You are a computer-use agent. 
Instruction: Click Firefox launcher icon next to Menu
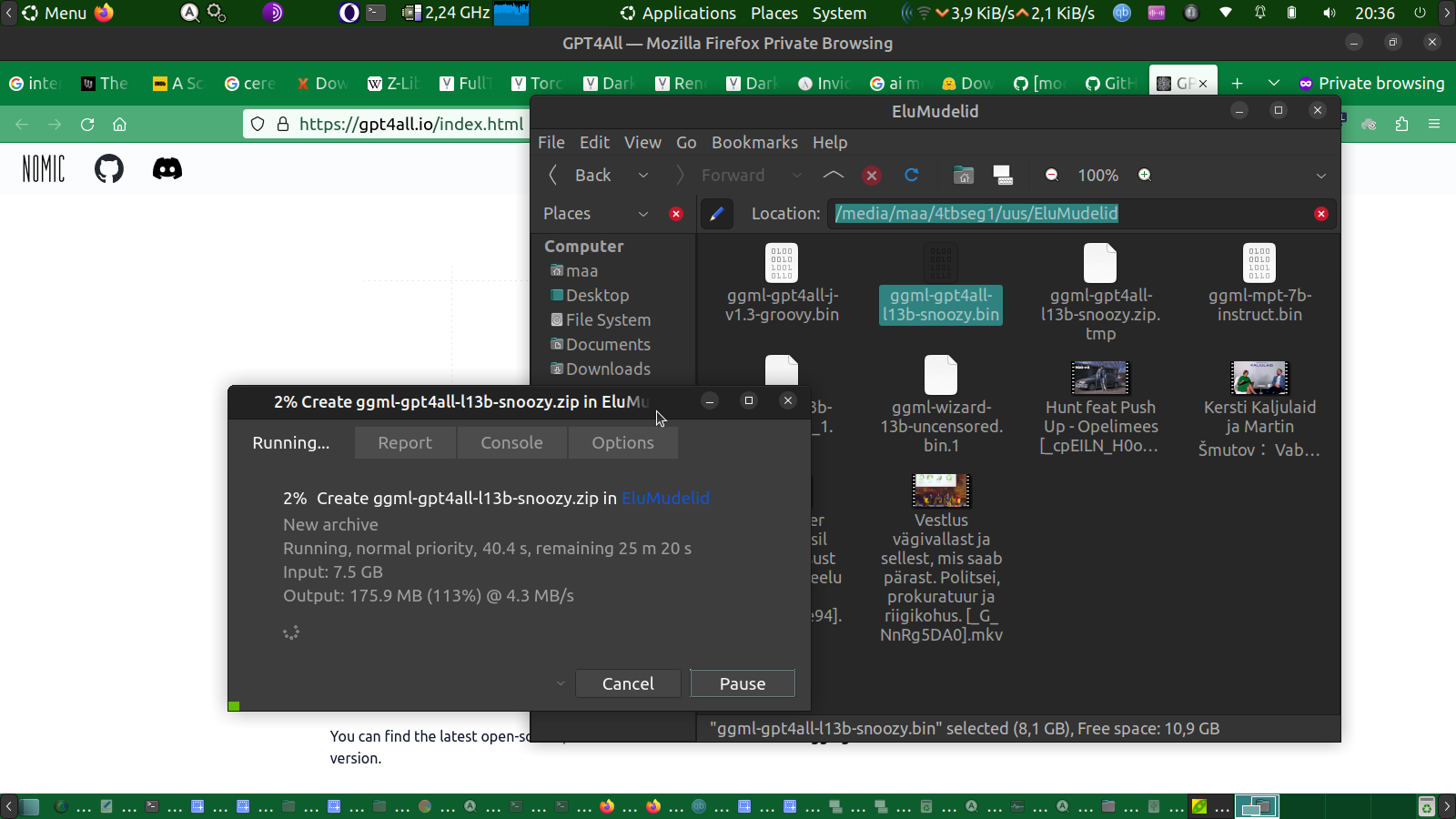point(105,13)
